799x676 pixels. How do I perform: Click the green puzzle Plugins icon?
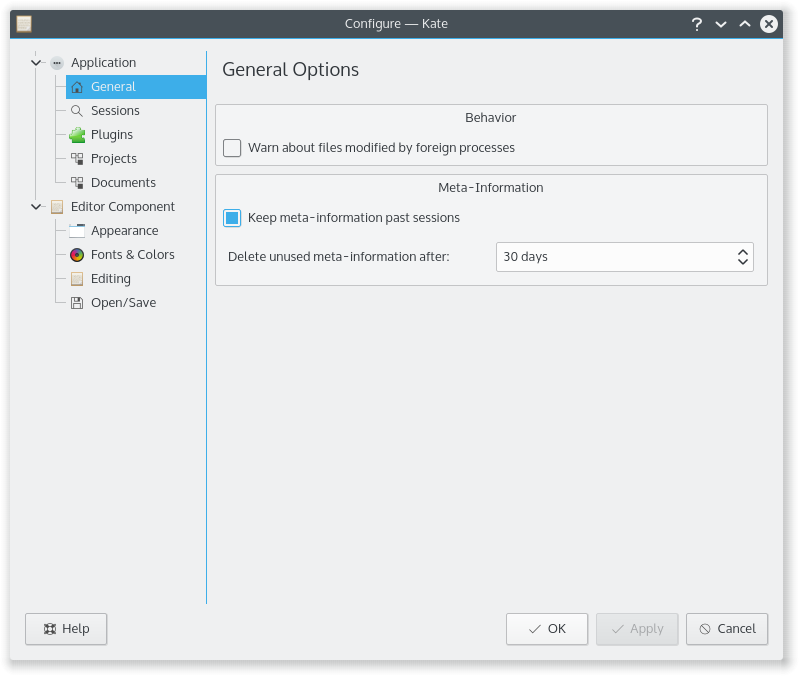click(x=77, y=135)
